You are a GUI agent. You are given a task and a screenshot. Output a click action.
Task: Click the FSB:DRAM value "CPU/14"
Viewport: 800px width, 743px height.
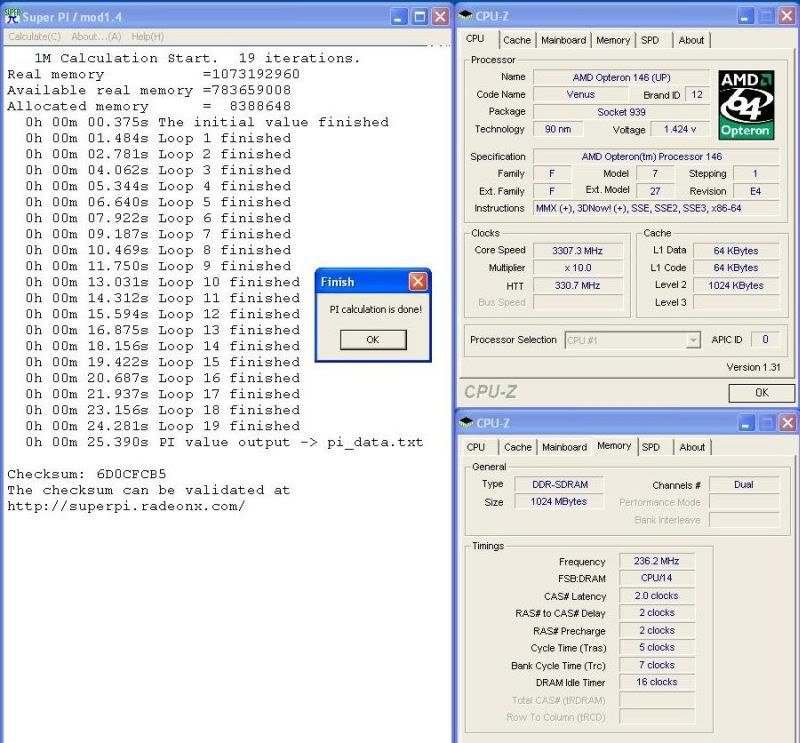[x=657, y=578]
